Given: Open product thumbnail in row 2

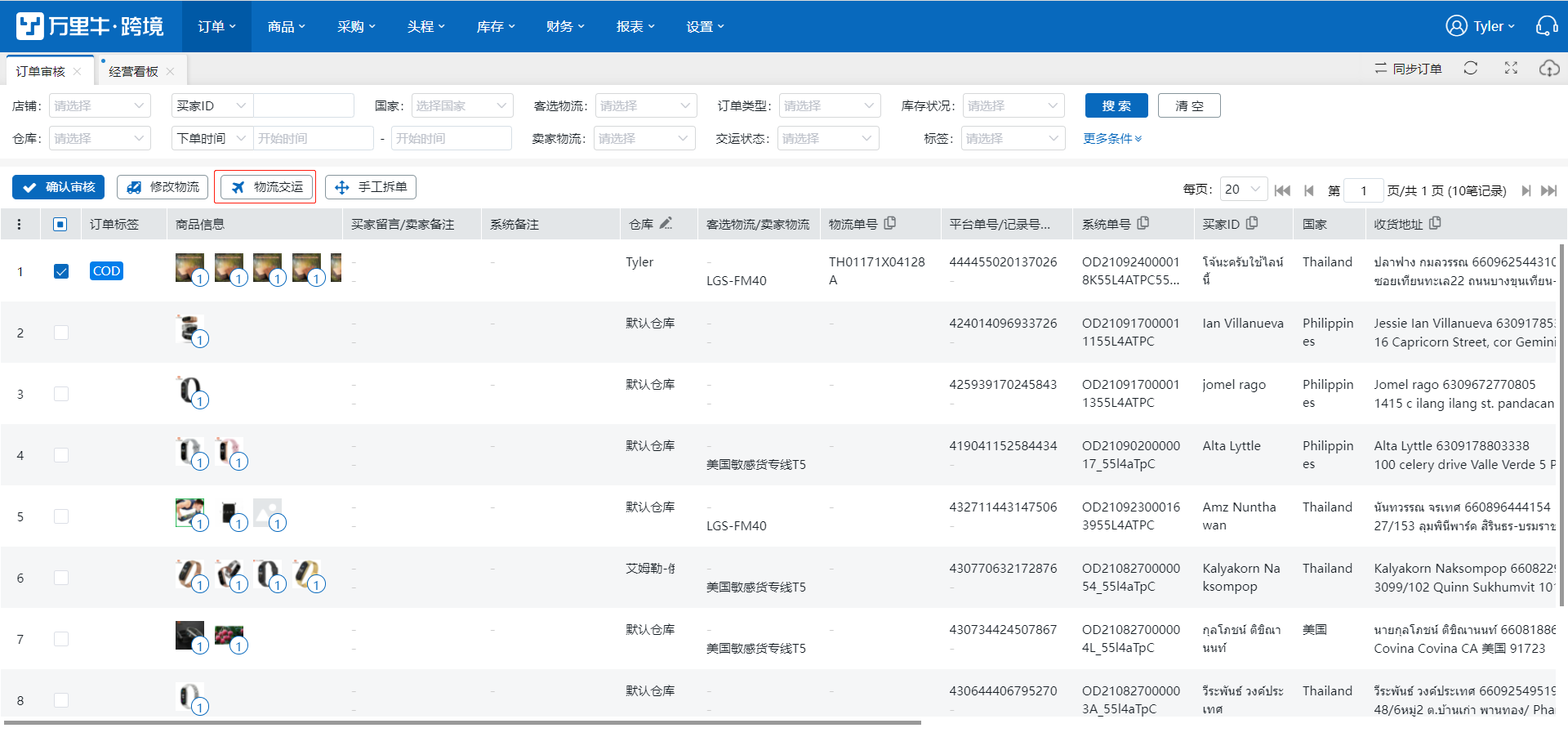Looking at the screenshot, I should point(189,328).
